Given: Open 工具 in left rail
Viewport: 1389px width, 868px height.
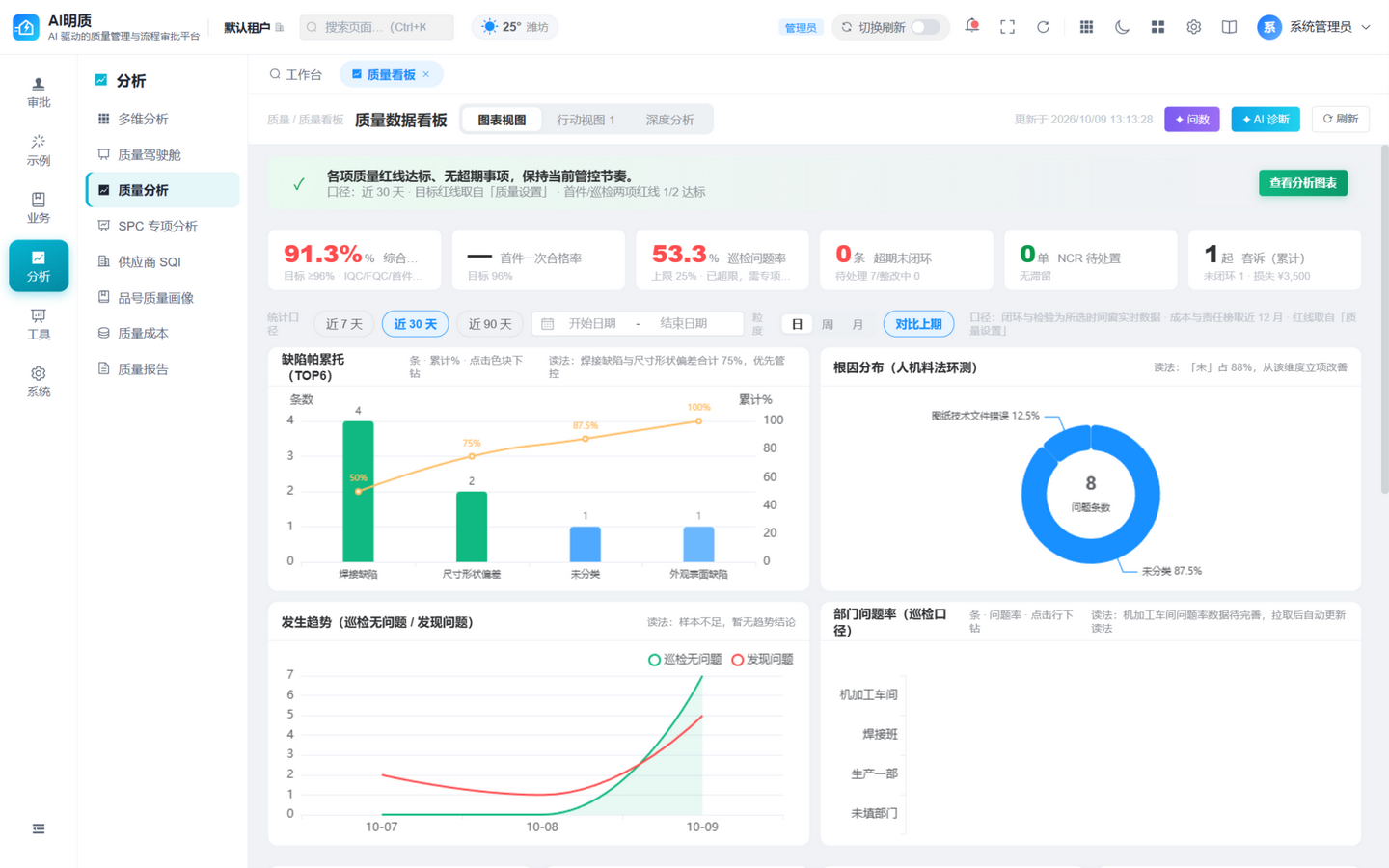Looking at the screenshot, I should 39,324.
